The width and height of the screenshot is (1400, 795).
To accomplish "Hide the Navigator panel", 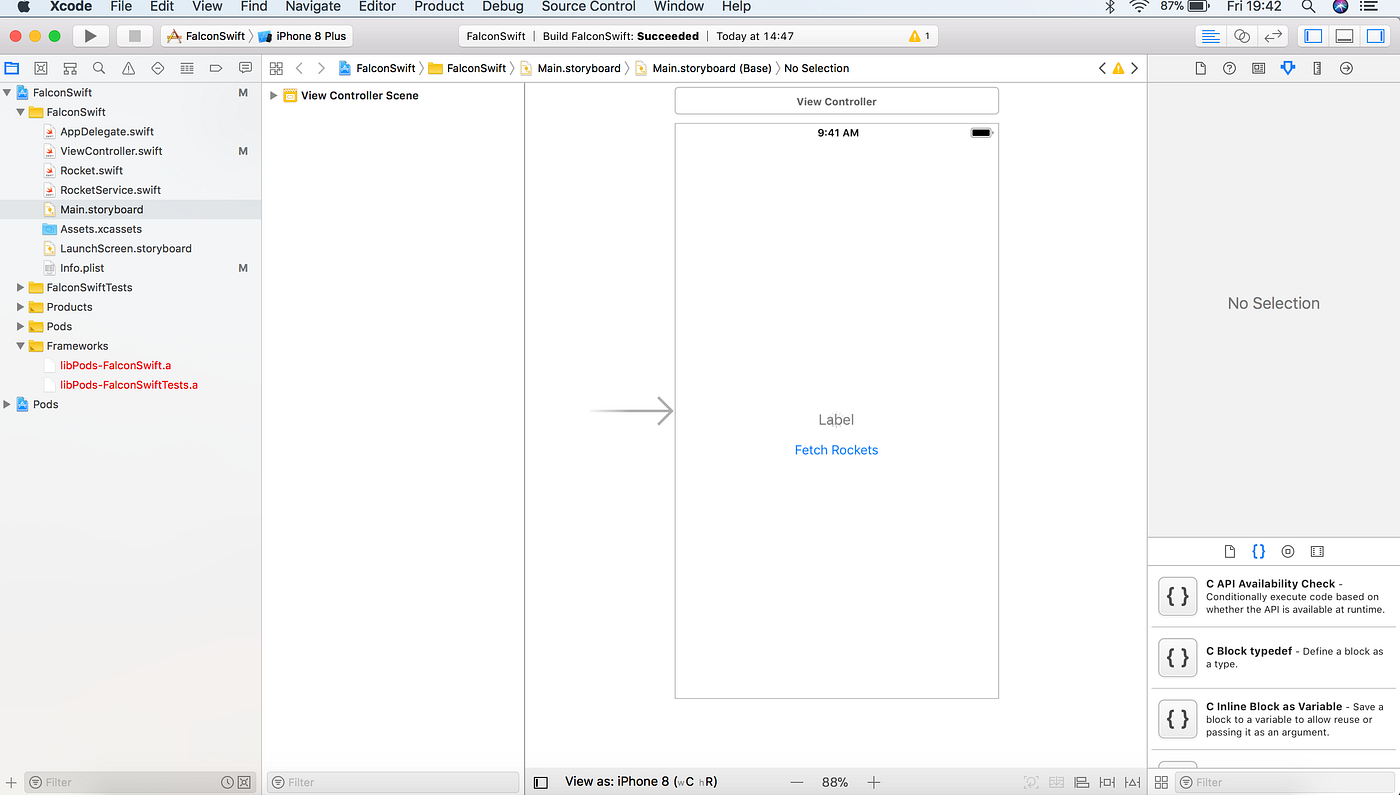I will [x=1314, y=36].
